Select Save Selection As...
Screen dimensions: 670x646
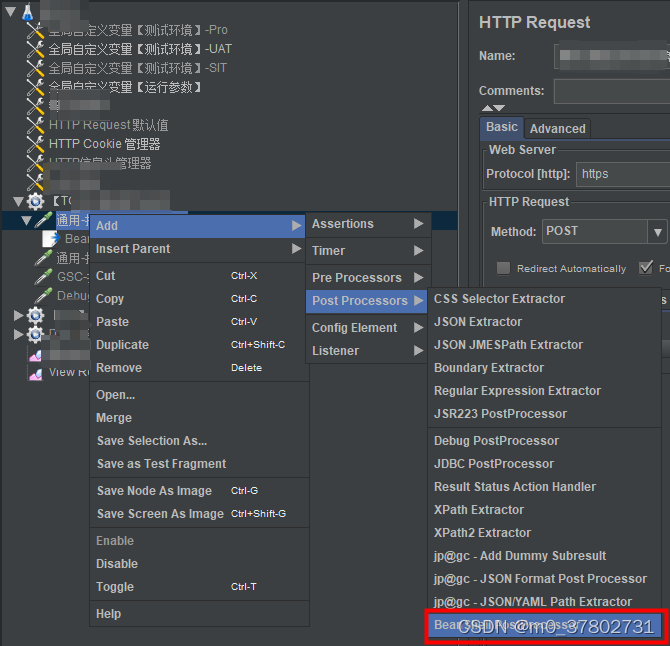click(x=197, y=441)
